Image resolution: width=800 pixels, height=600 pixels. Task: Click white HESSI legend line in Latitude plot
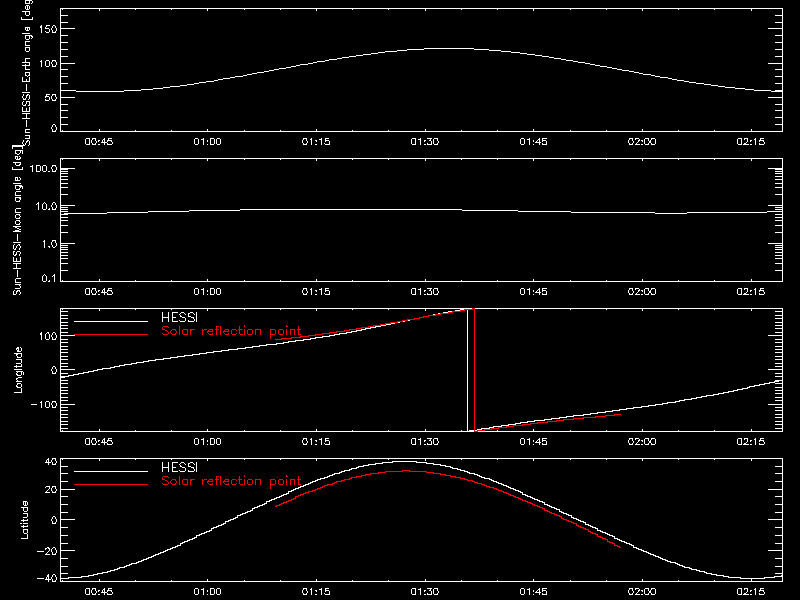pyautogui.click(x=111, y=471)
